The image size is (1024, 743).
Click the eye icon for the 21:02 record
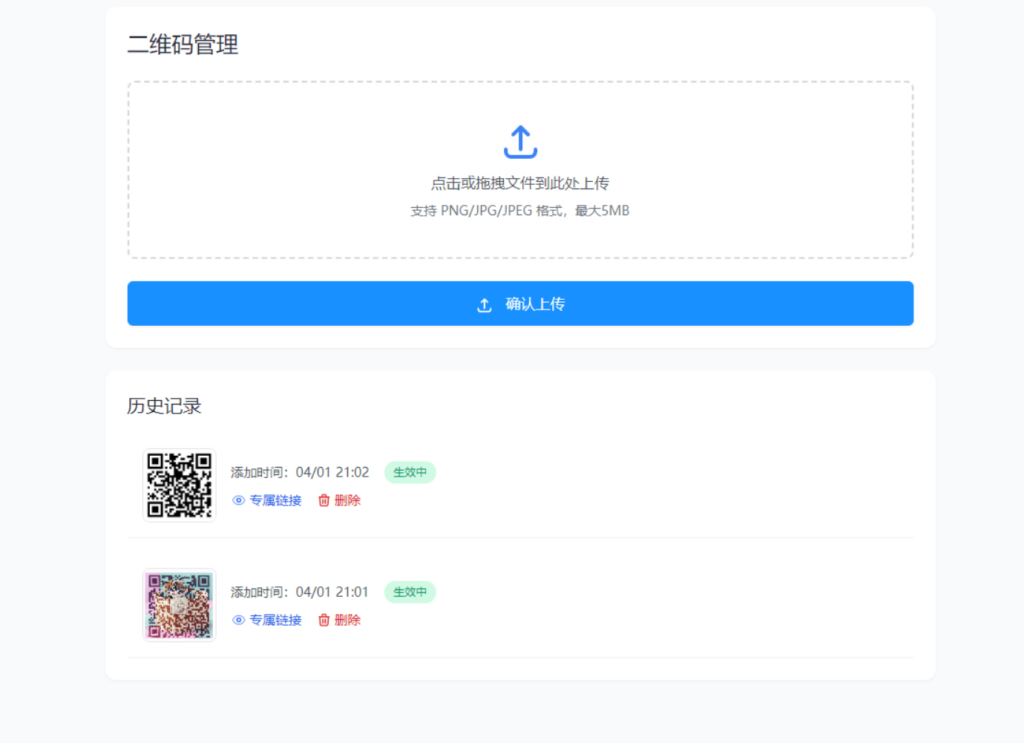[239, 500]
